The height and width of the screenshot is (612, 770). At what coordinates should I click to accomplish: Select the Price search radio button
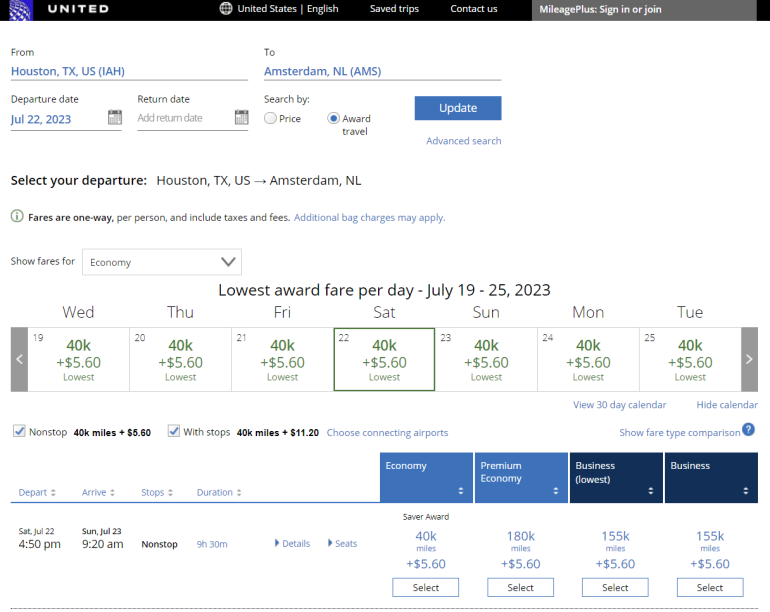point(271,119)
